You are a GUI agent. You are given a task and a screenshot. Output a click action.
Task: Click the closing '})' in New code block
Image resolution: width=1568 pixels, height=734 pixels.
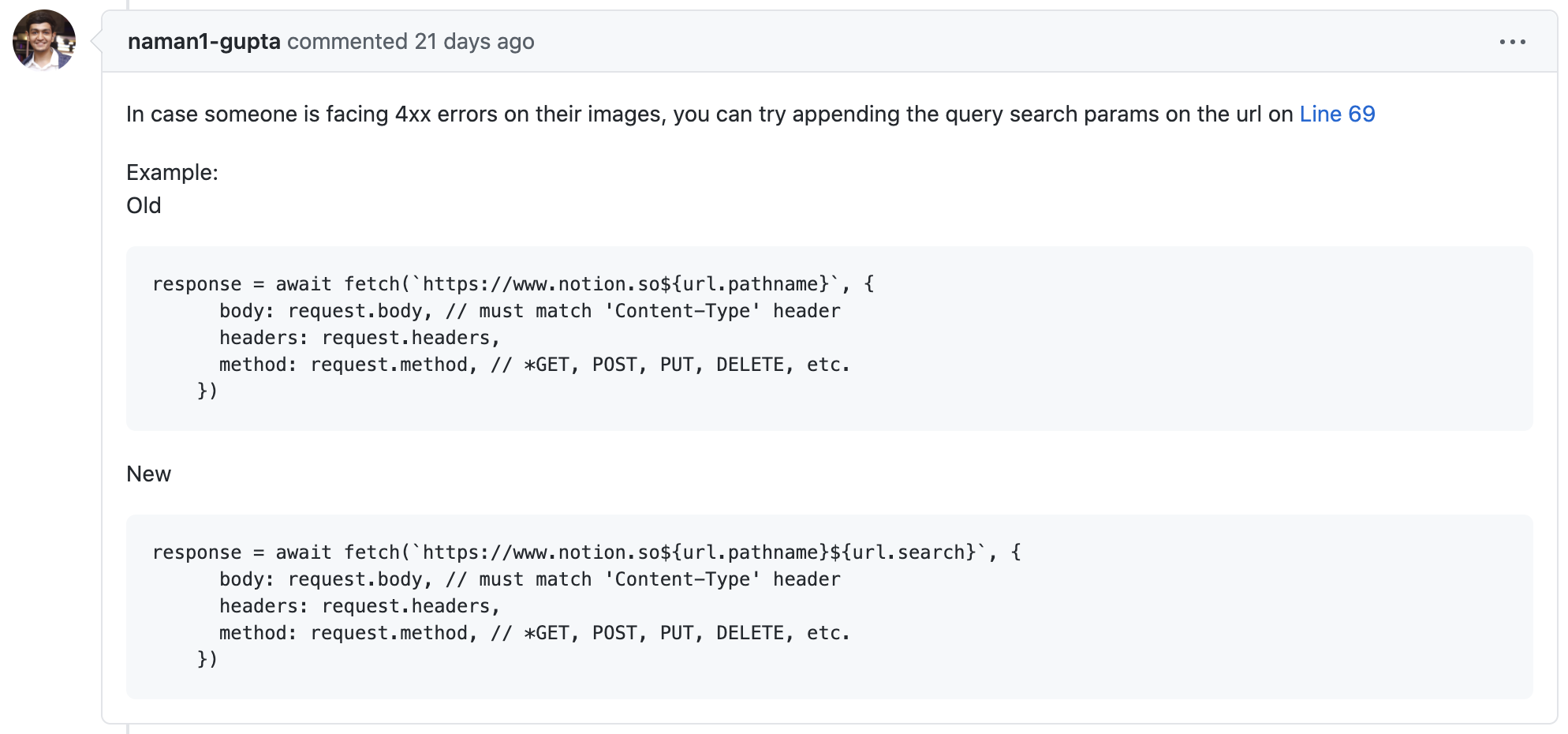[207, 660]
